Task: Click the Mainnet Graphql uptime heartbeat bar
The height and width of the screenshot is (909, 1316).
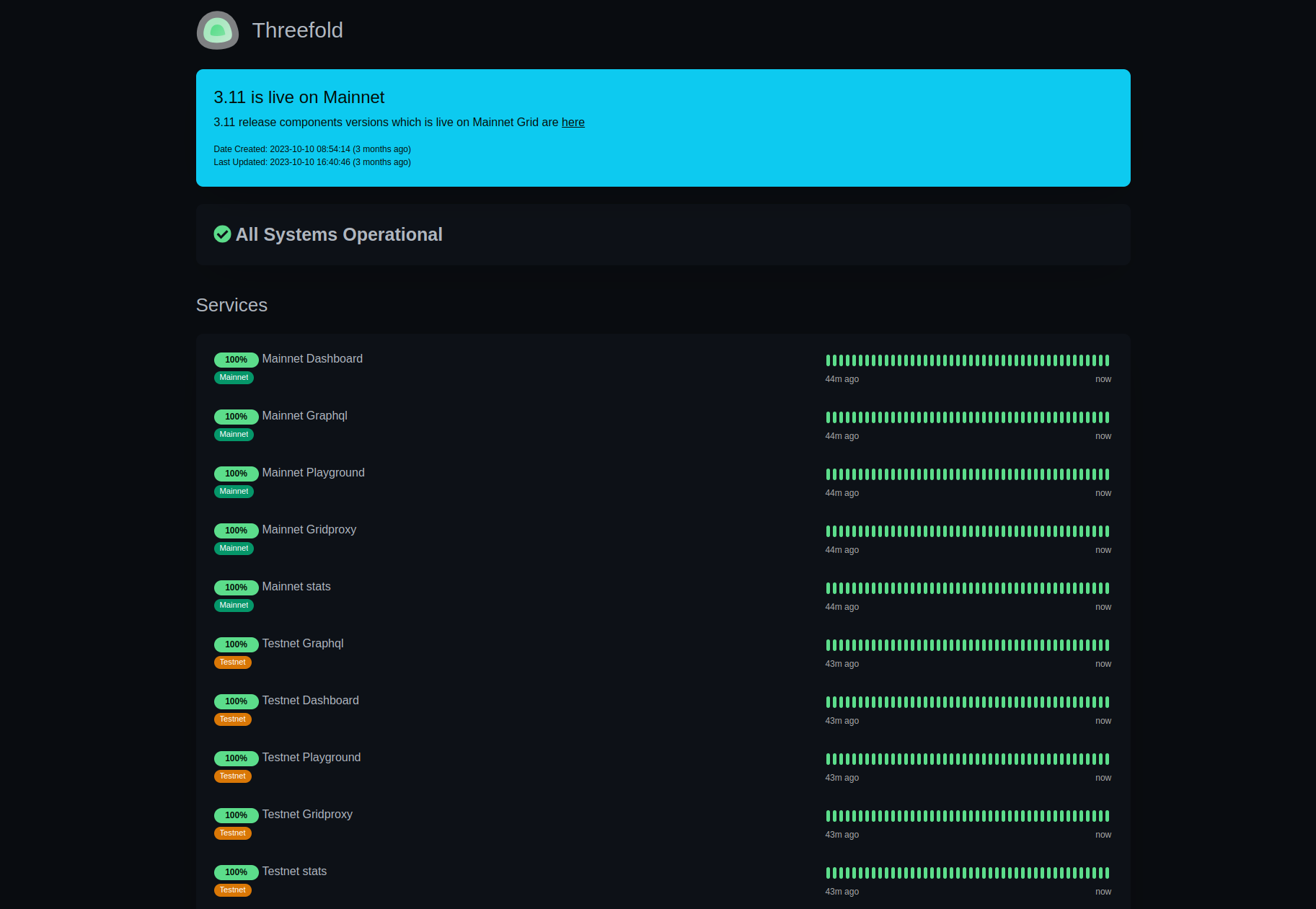Action: [x=967, y=417]
